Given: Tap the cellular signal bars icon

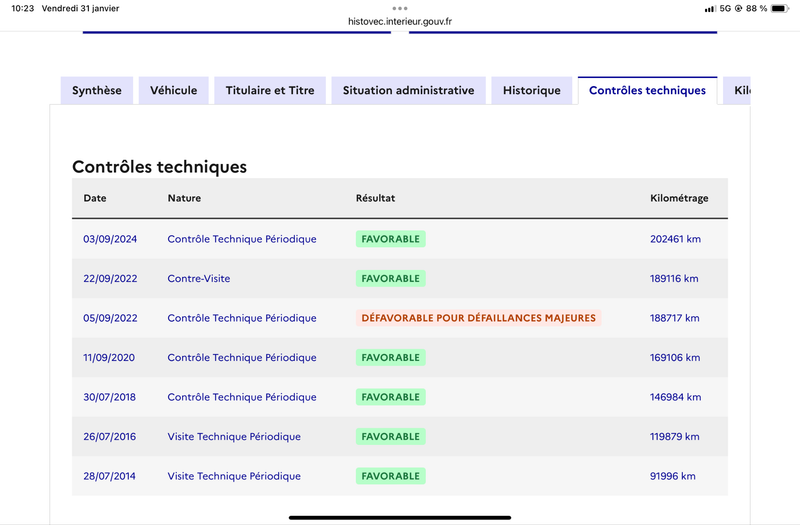Looking at the screenshot, I should coord(709,9).
